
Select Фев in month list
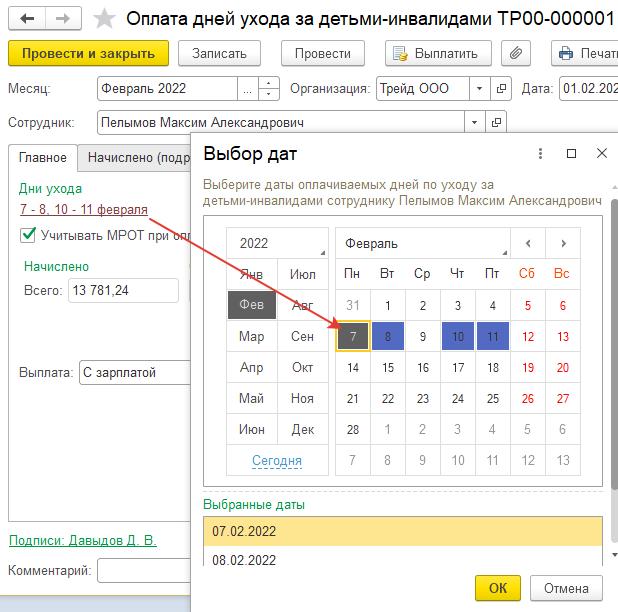[x=252, y=305]
